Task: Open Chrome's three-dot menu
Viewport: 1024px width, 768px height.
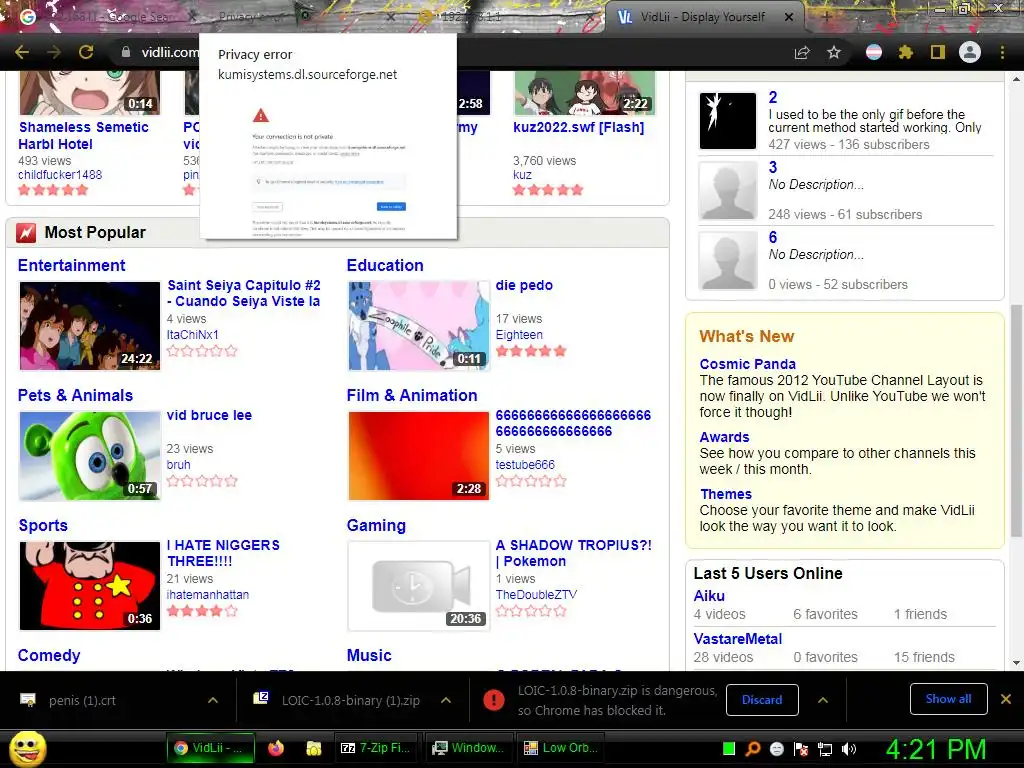Action: point(1002,52)
